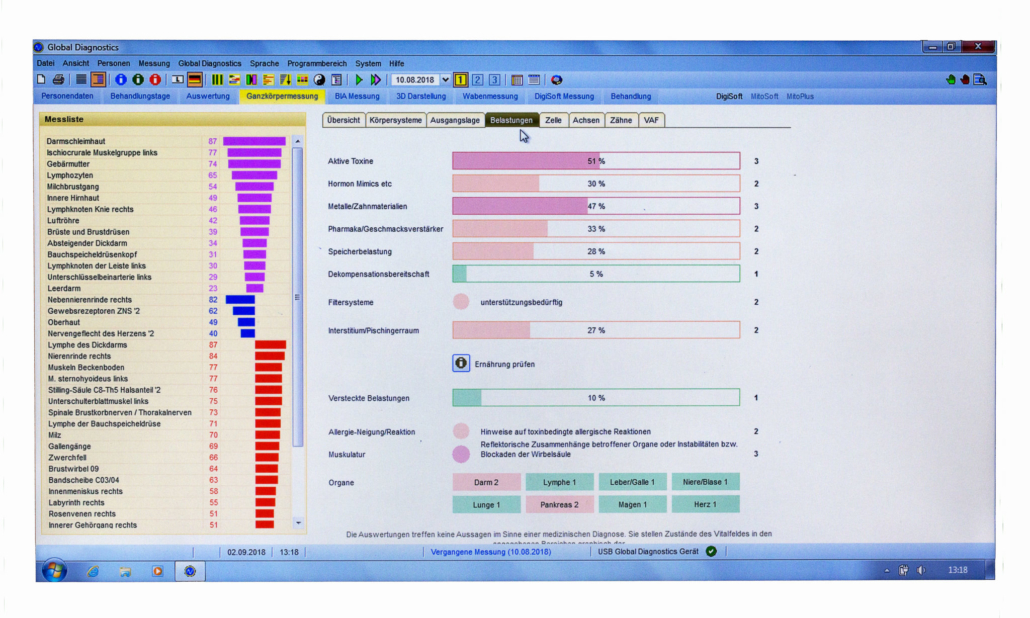Screen dimensions: 1030x618
Task: Click the yellow arrow down sort icon
Action: pyautogui.click(x=285, y=79)
